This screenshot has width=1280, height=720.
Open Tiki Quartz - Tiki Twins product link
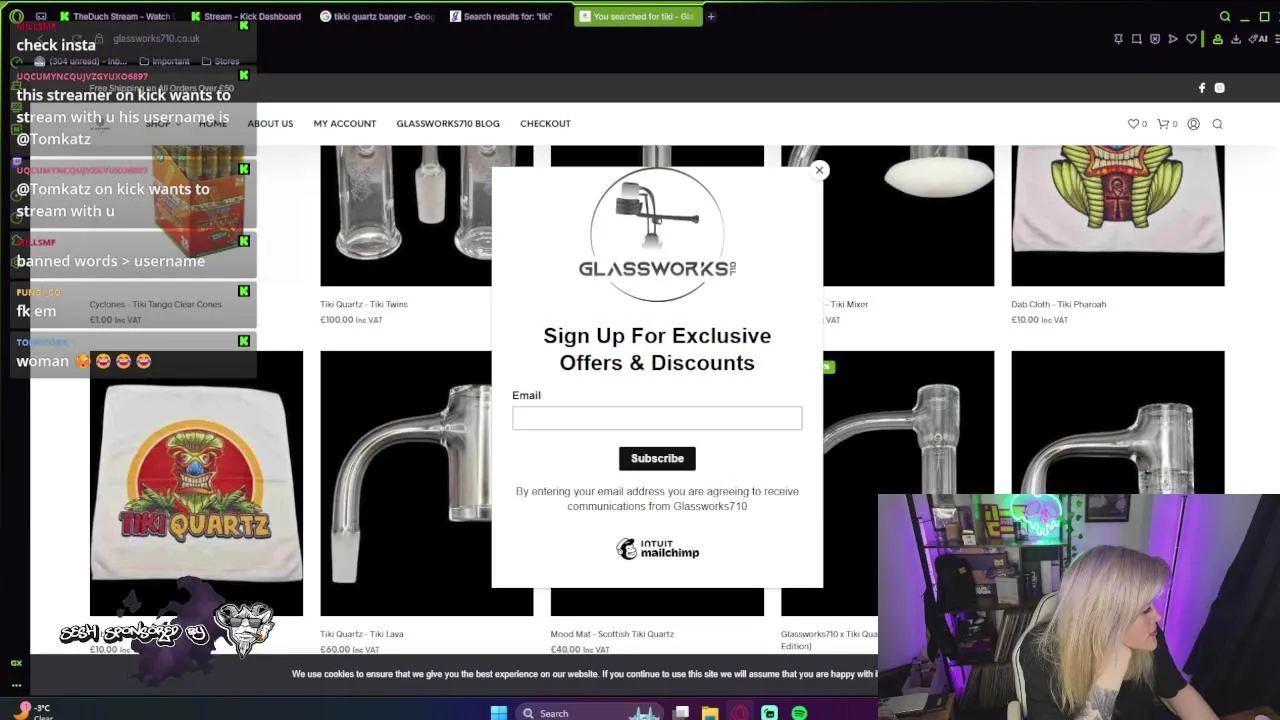pyautogui.click(x=364, y=304)
